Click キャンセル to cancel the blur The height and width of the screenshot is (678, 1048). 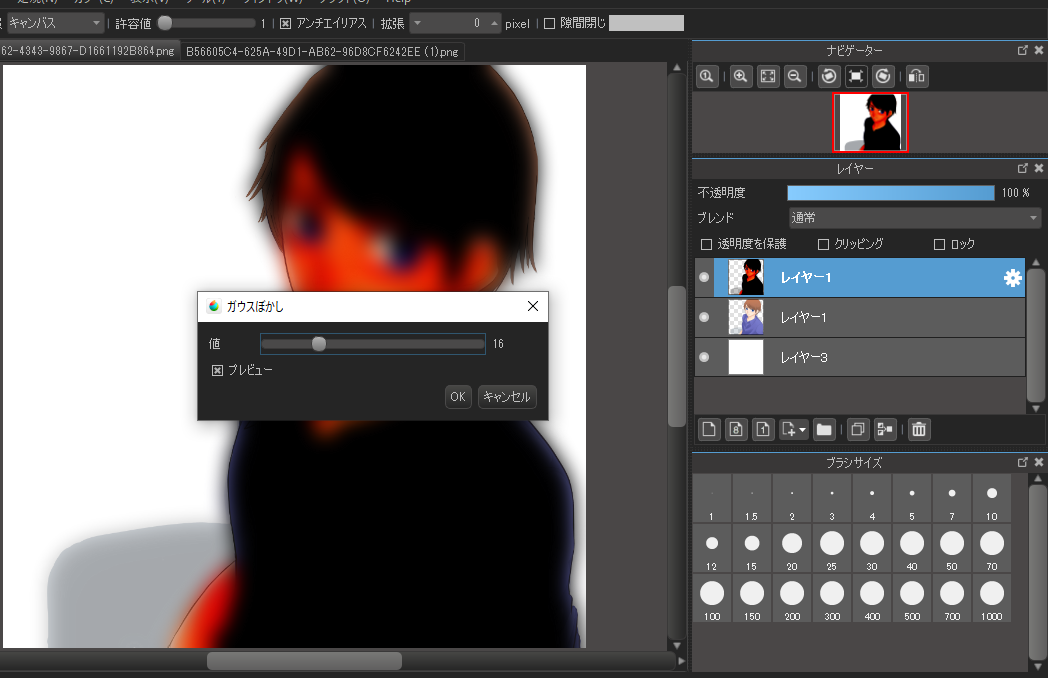pyautogui.click(x=507, y=397)
